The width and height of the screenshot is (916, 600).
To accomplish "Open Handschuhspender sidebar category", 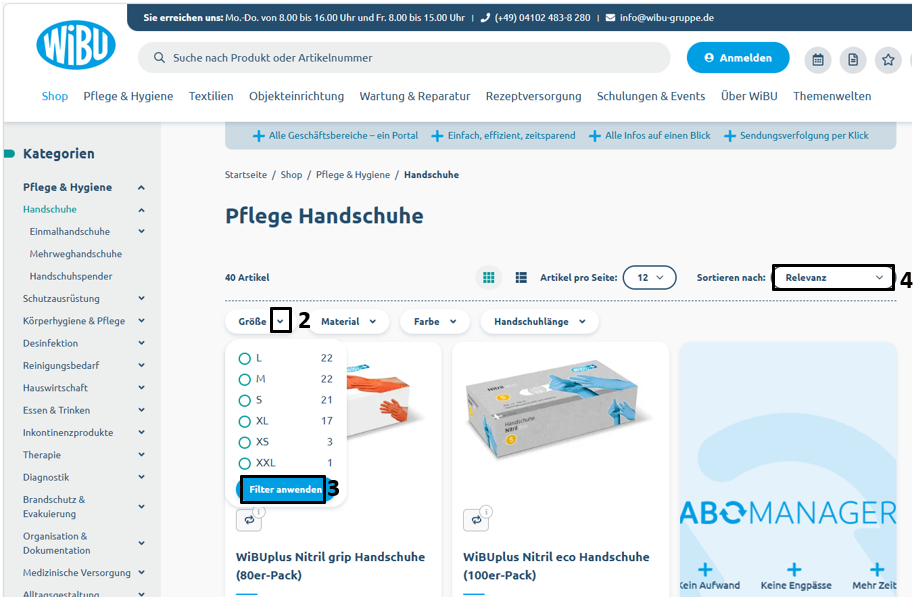I will coord(71,276).
